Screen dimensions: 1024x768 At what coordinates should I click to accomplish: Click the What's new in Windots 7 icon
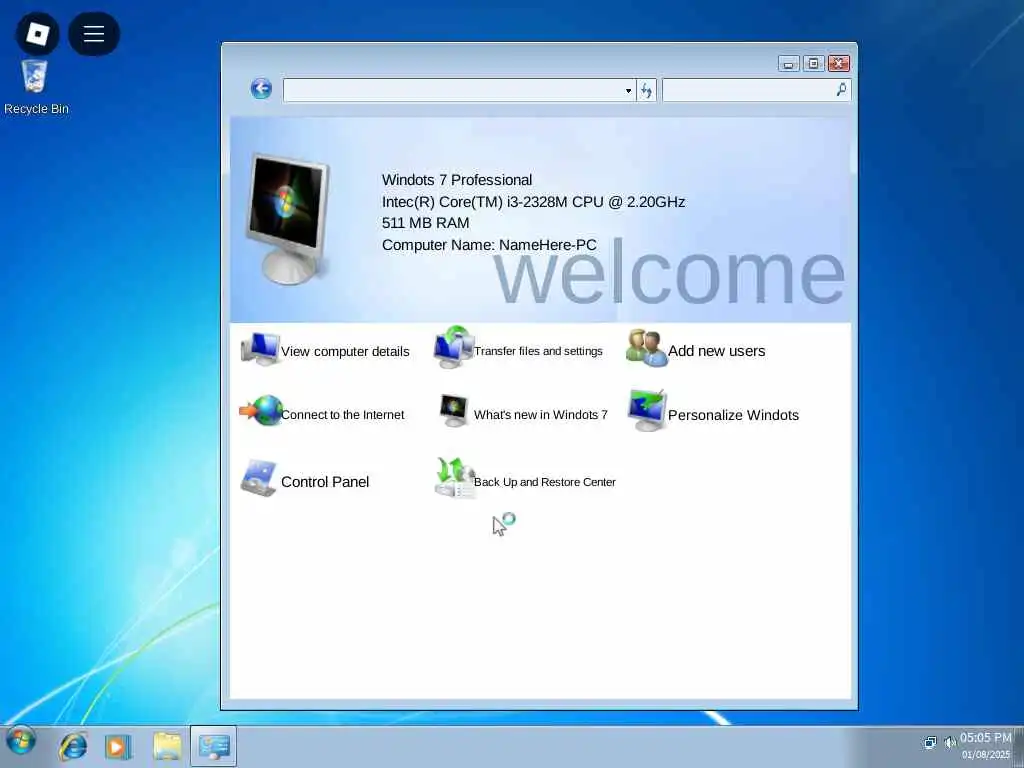tap(454, 411)
